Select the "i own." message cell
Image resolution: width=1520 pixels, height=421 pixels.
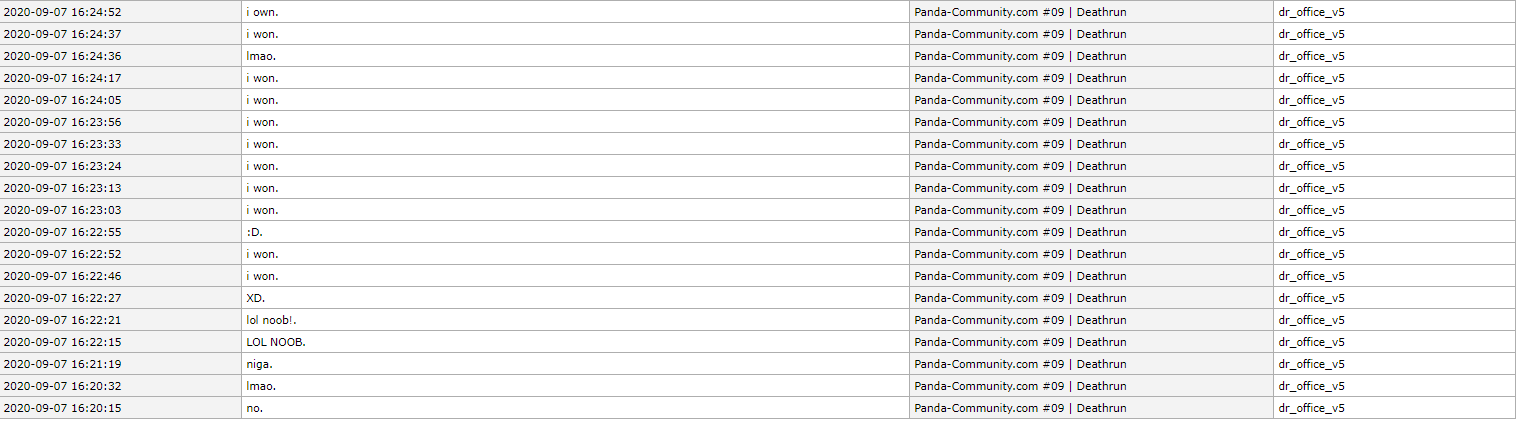point(263,12)
